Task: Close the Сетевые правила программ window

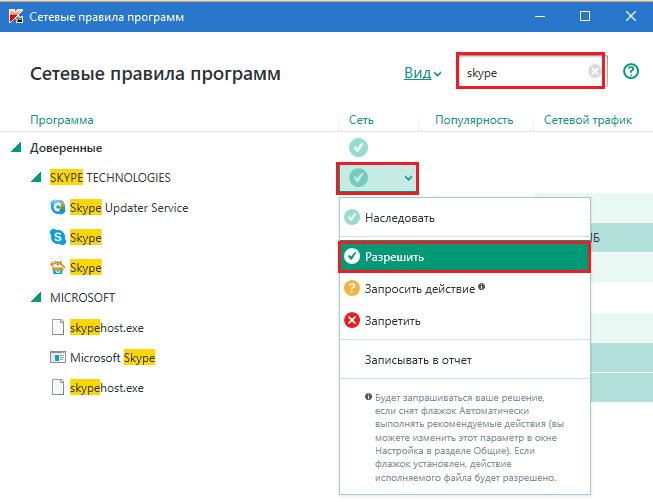Action: click(x=631, y=16)
